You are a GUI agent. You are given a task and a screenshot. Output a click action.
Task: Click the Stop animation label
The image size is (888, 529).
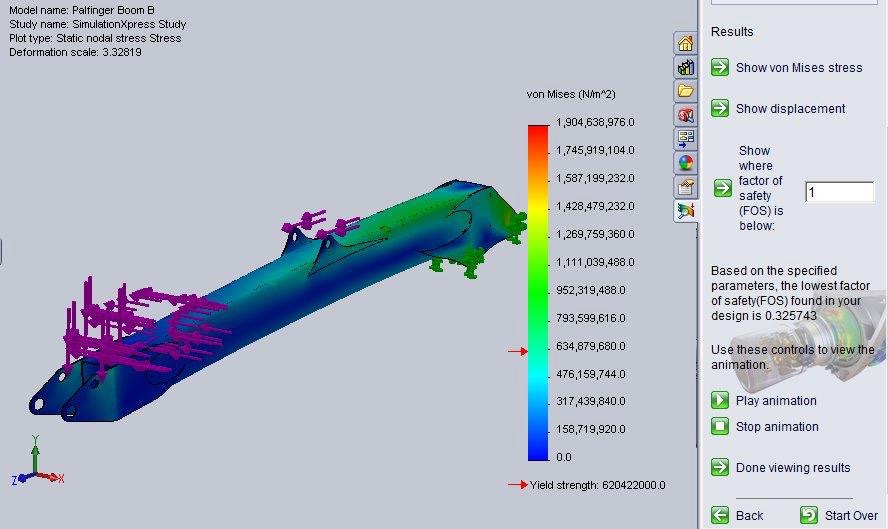tap(777, 426)
